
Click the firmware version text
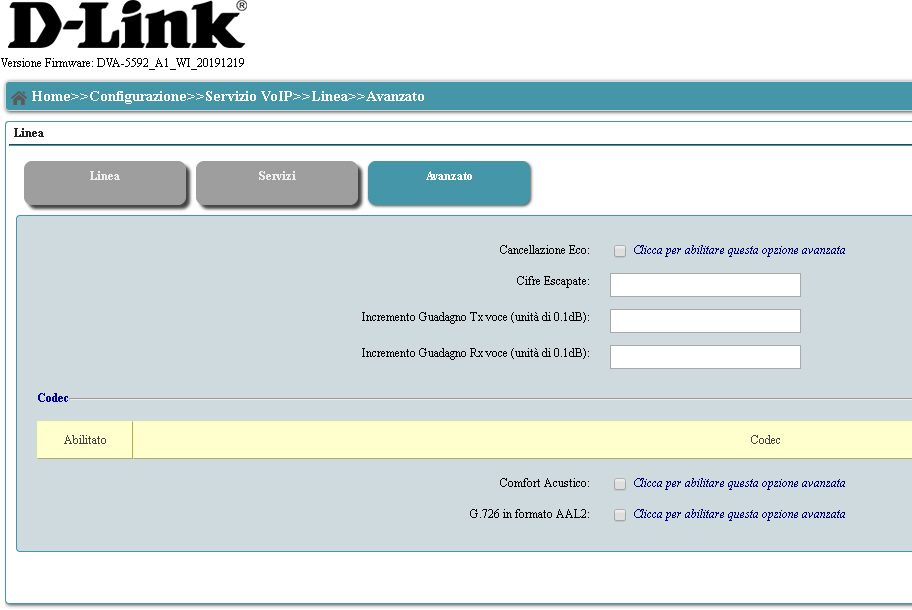coord(123,63)
